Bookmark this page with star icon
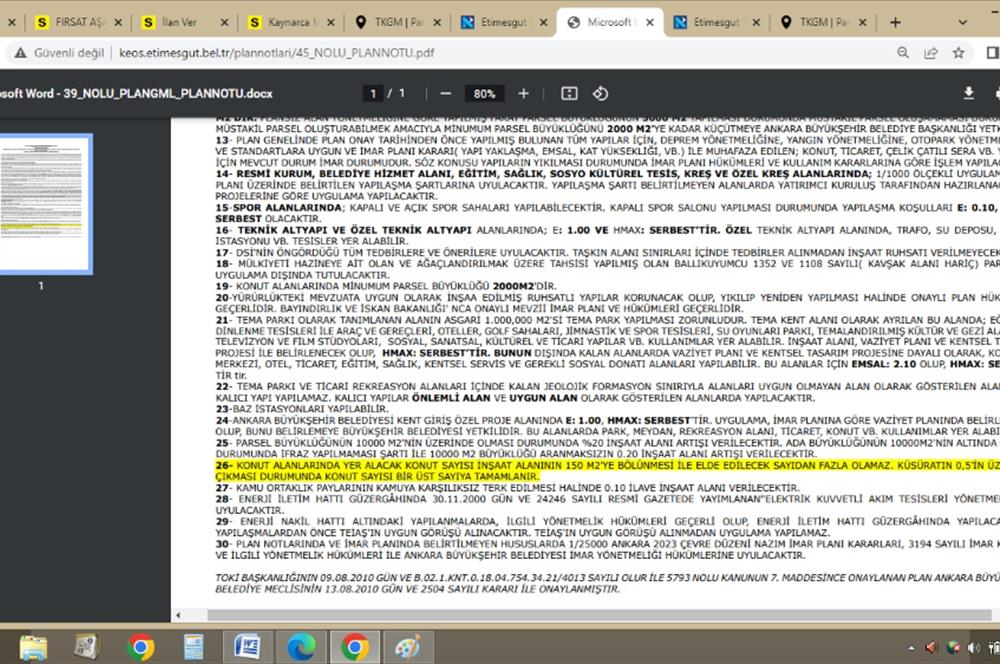Viewport: 1000px width, 664px height. click(x=958, y=53)
